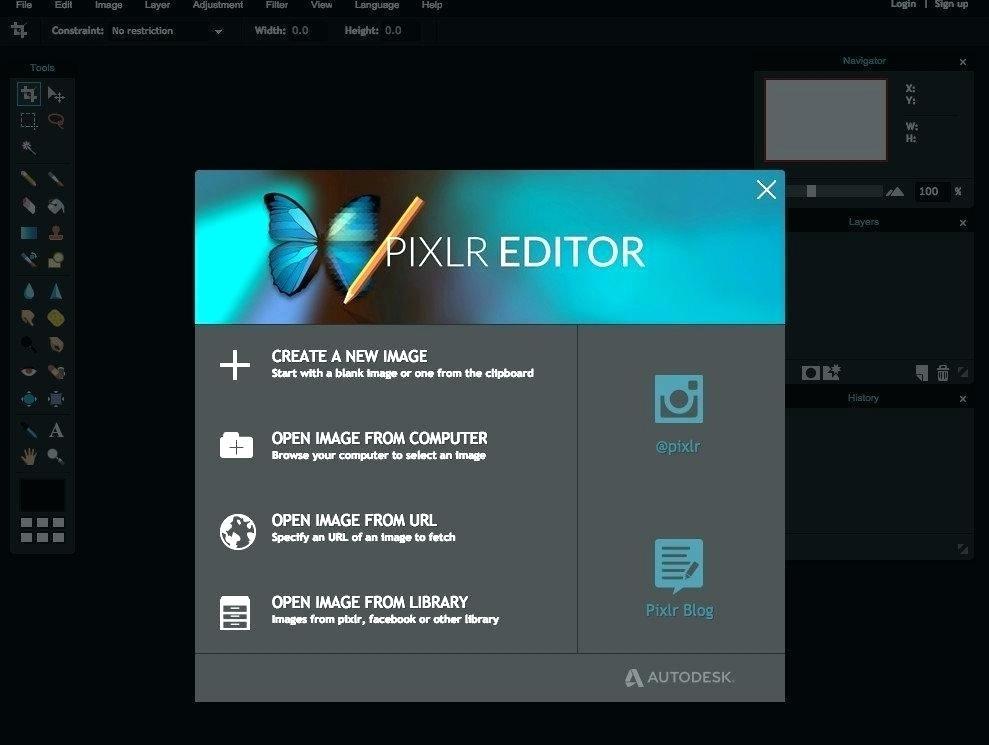Click the Sign up link

[x=951, y=4]
